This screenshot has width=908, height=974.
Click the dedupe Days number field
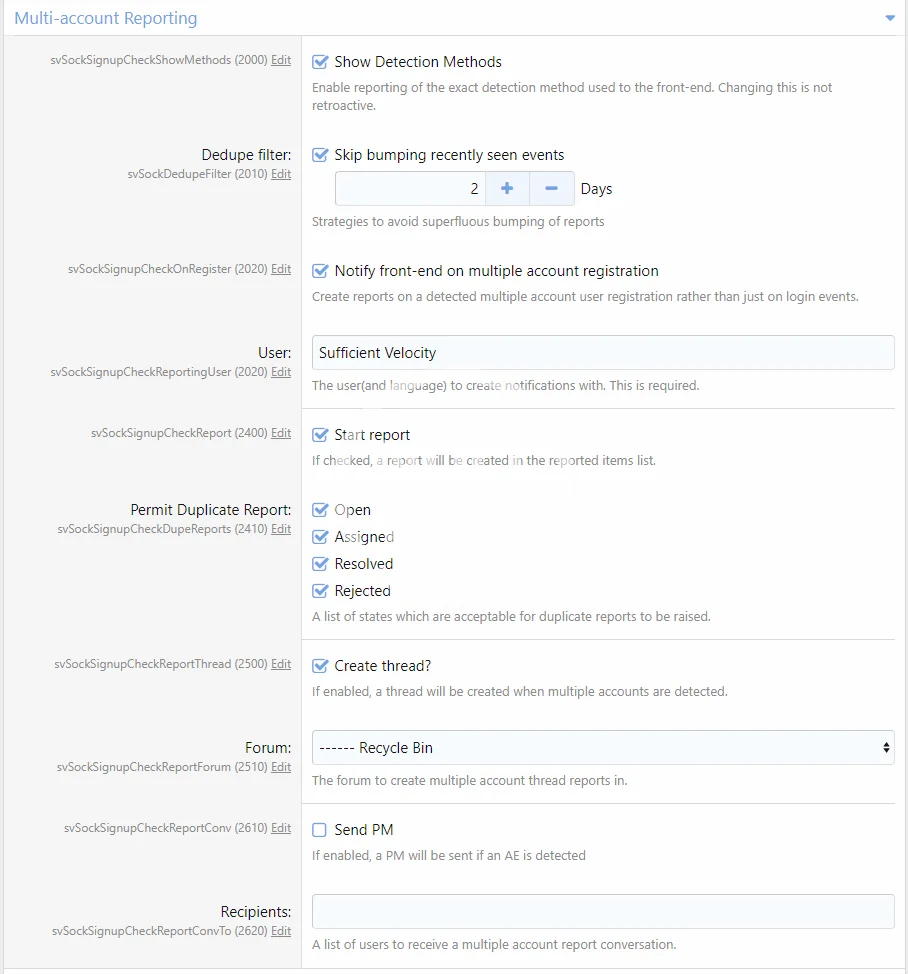(x=410, y=188)
